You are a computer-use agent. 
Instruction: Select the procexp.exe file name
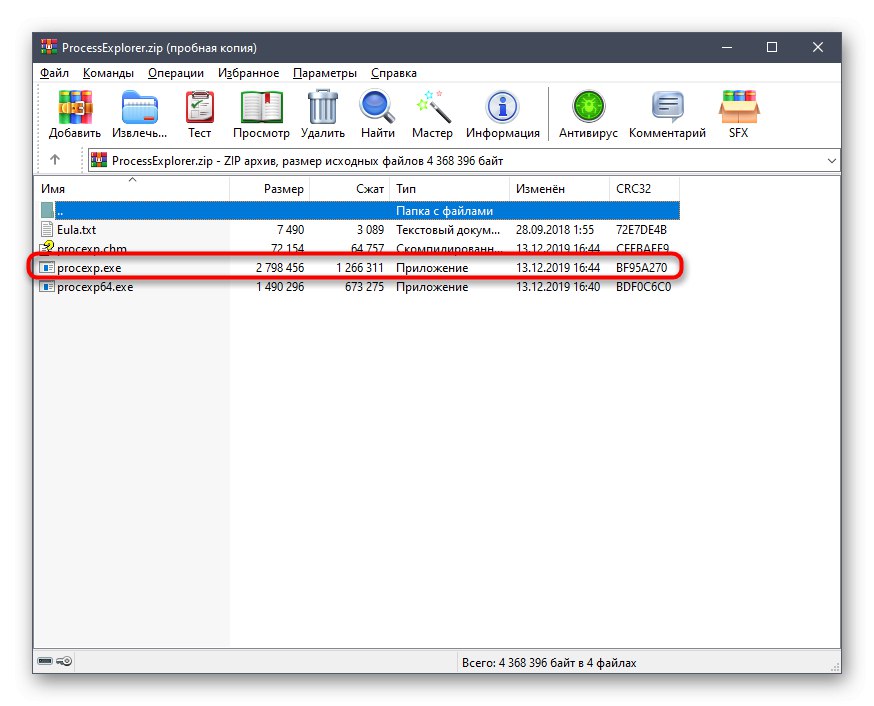89,268
